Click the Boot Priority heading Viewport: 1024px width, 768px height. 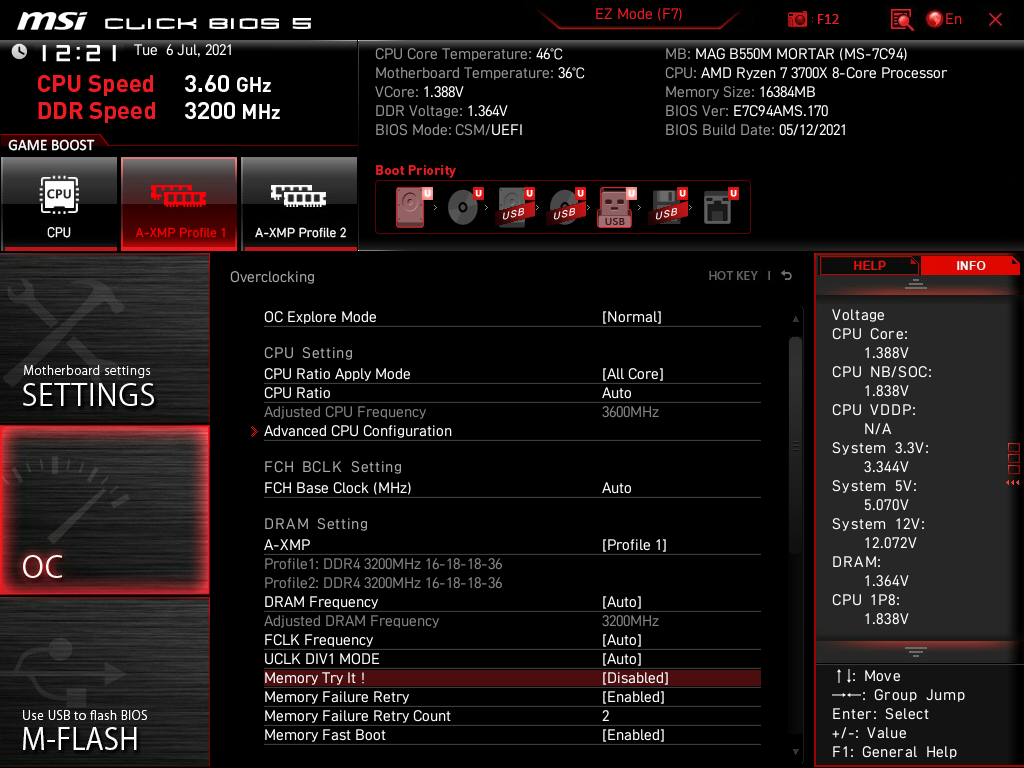point(415,170)
